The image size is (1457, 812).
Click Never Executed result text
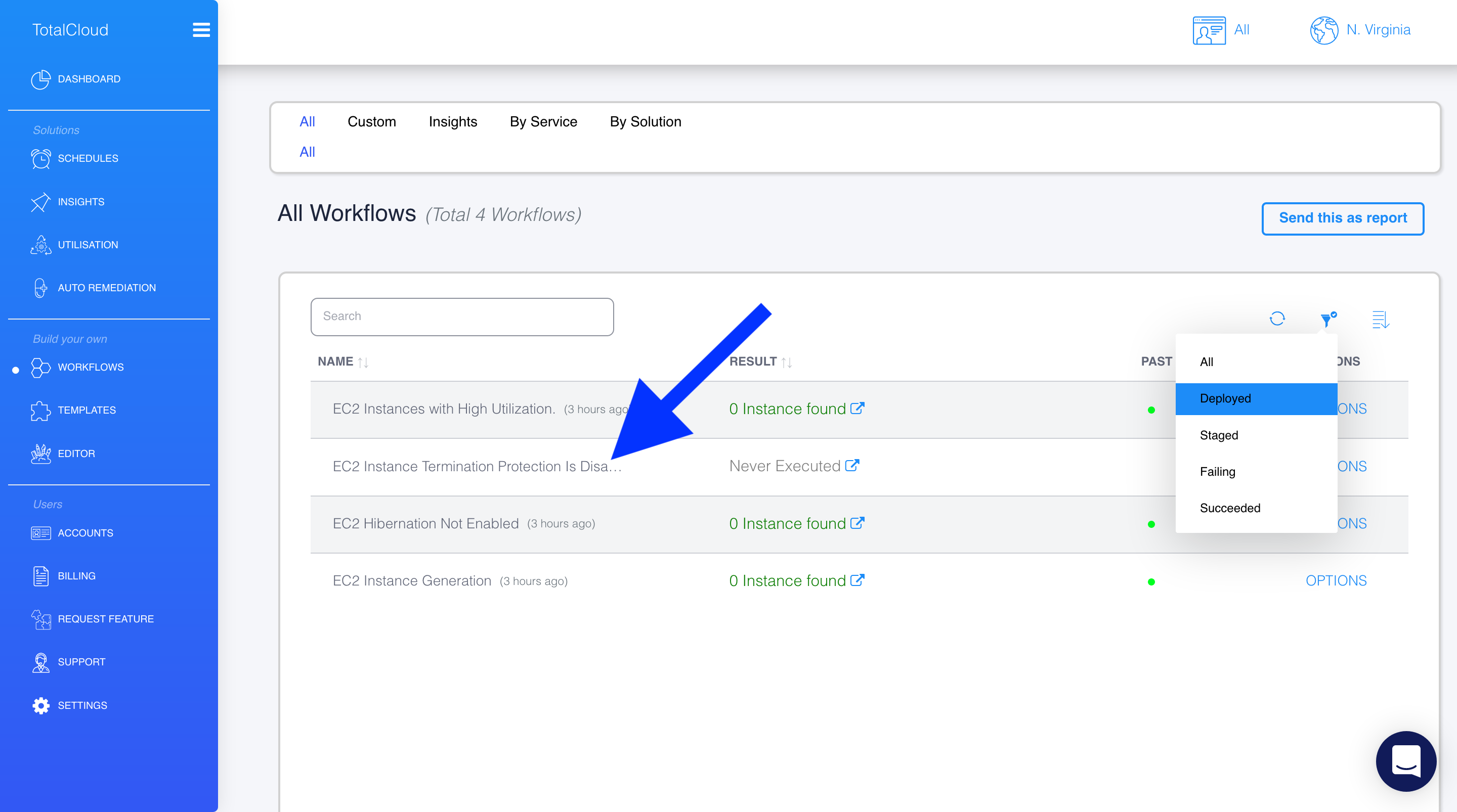tap(785, 466)
